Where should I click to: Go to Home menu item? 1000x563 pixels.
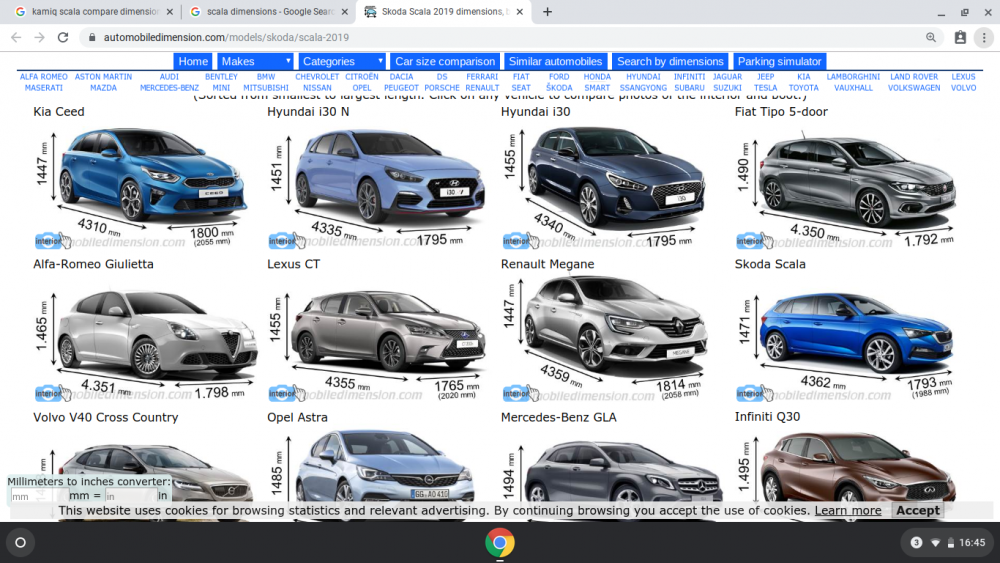193,61
